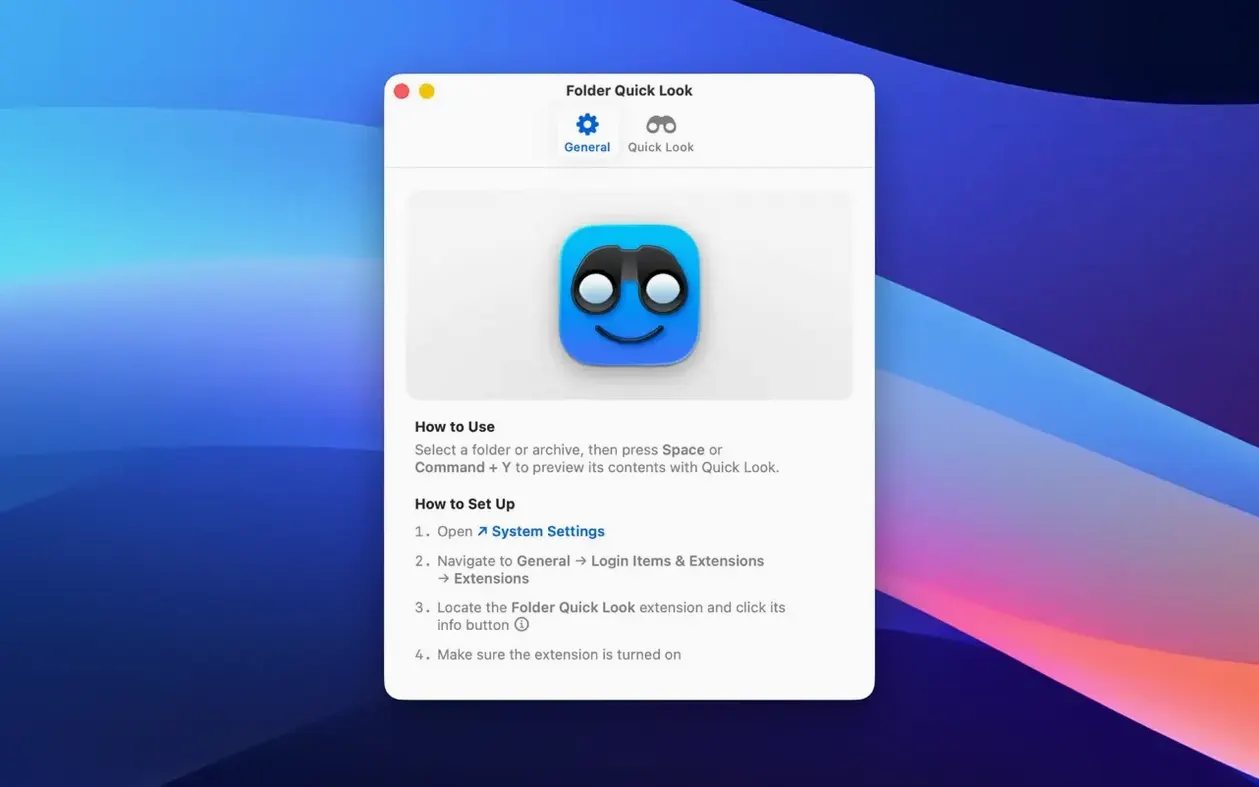
Task: Click the 'Login Items & Extensions' text
Action: pyautogui.click(x=677, y=561)
